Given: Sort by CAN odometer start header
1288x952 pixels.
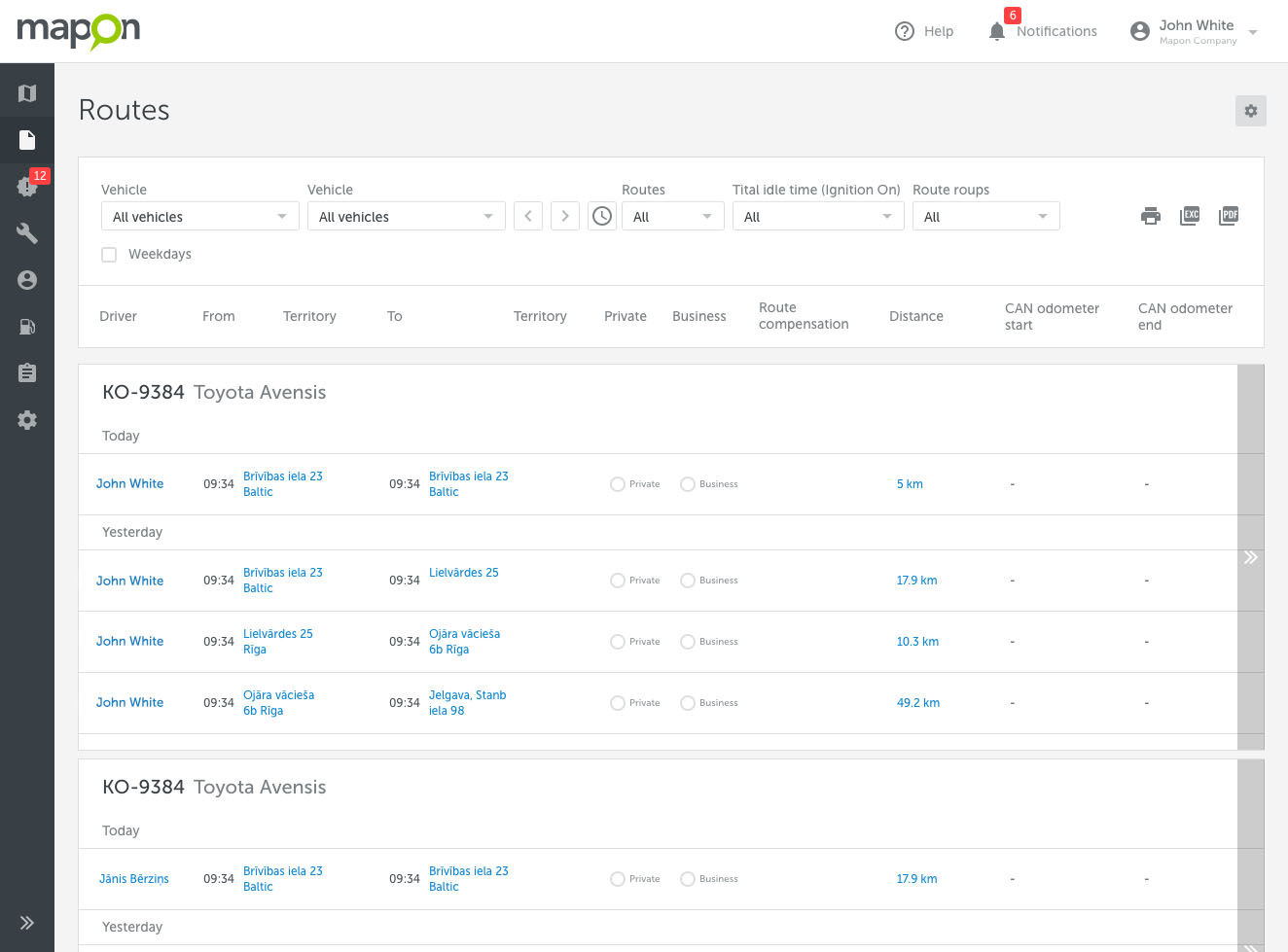Looking at the screenshot, I should coord(1052,316).
